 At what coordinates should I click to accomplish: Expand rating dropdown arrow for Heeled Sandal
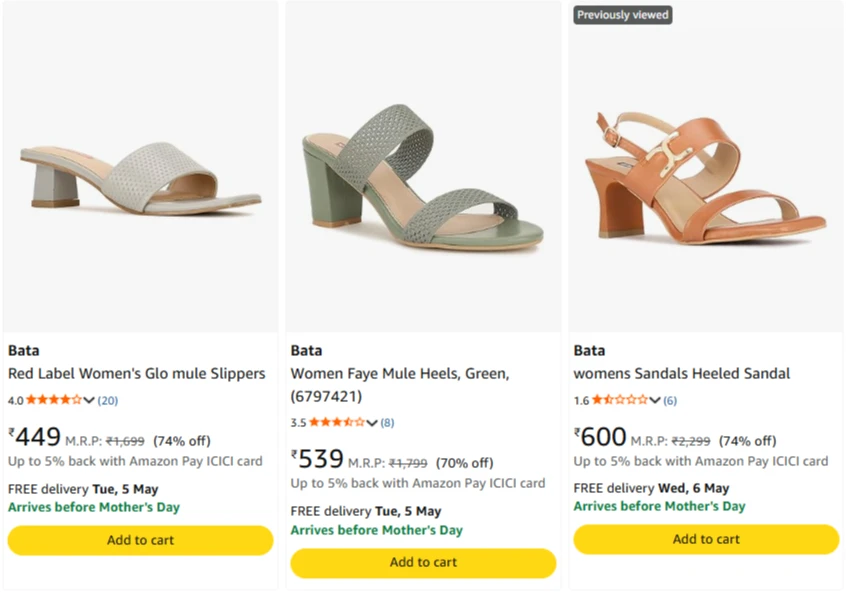click(x=656, y=401)
